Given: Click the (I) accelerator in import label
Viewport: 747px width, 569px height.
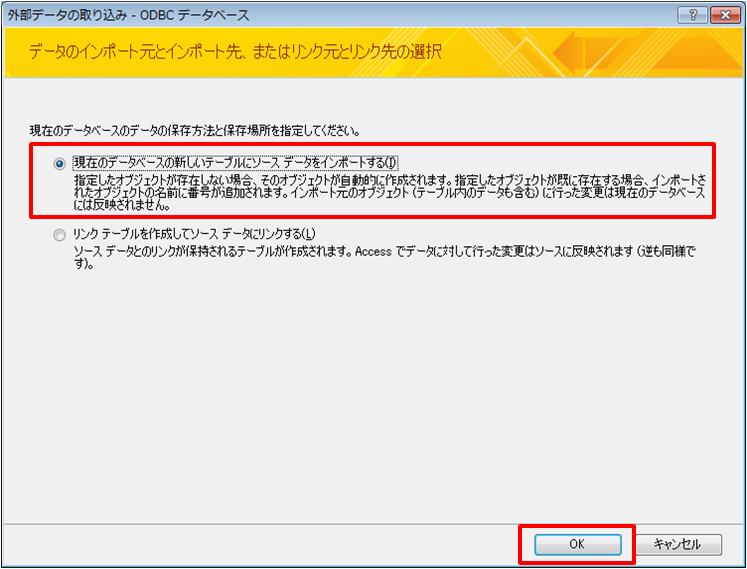Looking at the screenshot, I should pyautogui.click(x=391, y=163).
